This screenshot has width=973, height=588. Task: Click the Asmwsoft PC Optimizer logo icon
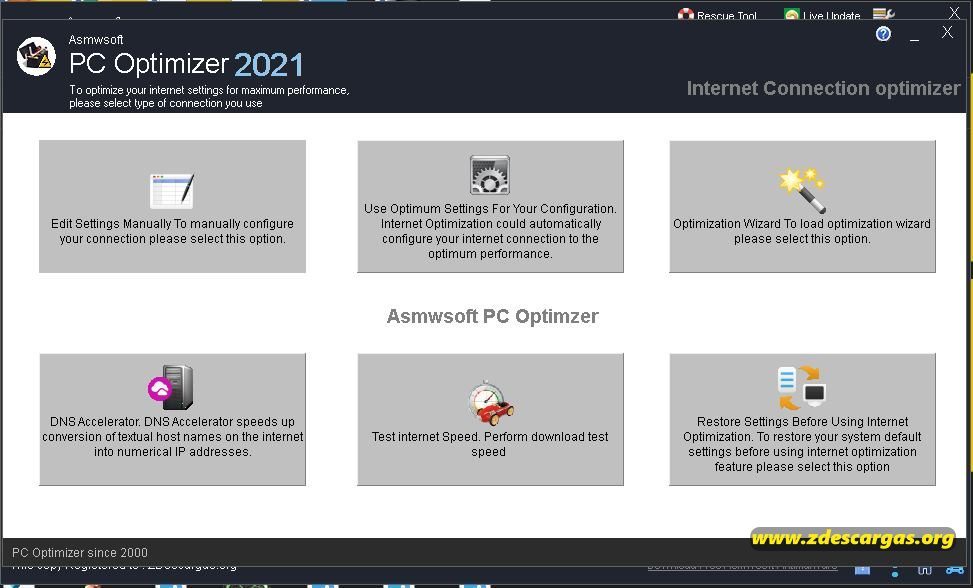36,56
